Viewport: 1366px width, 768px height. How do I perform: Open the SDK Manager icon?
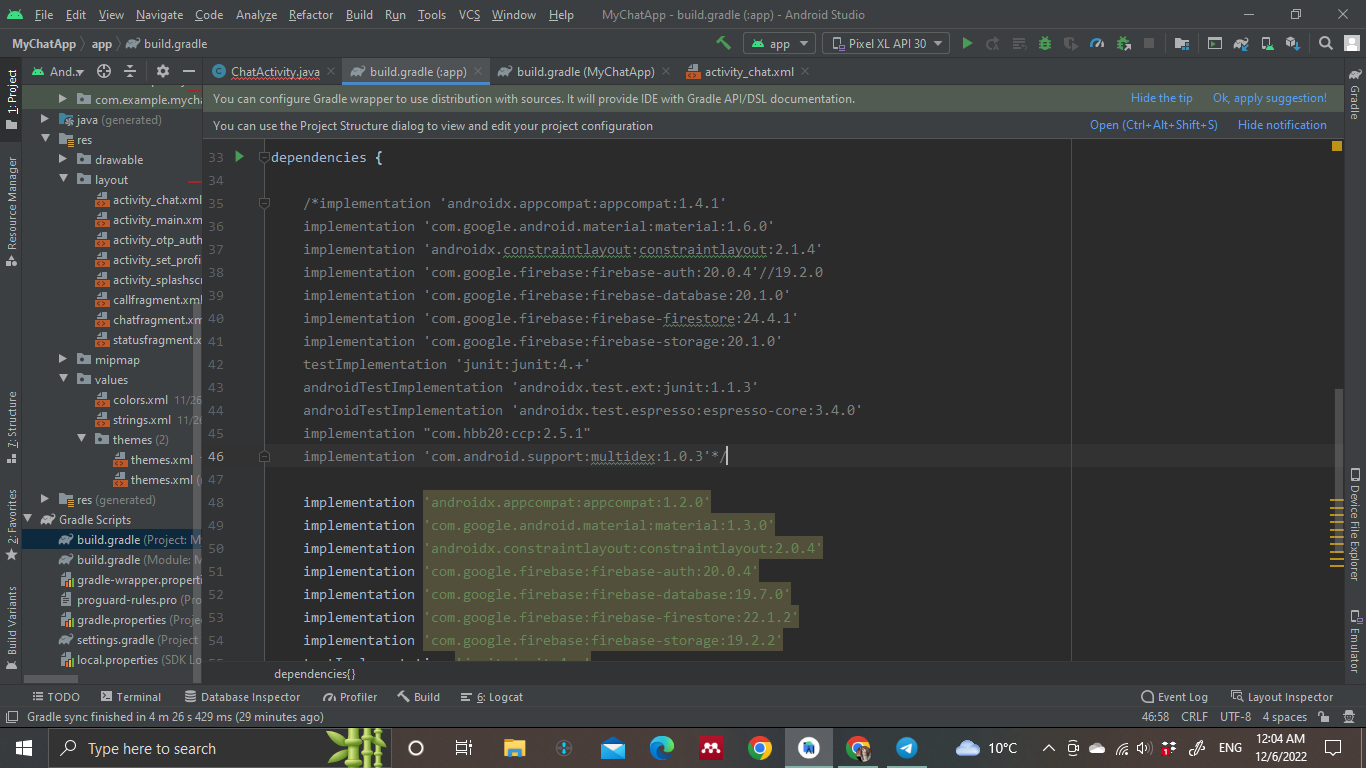tap(1293, 43)
